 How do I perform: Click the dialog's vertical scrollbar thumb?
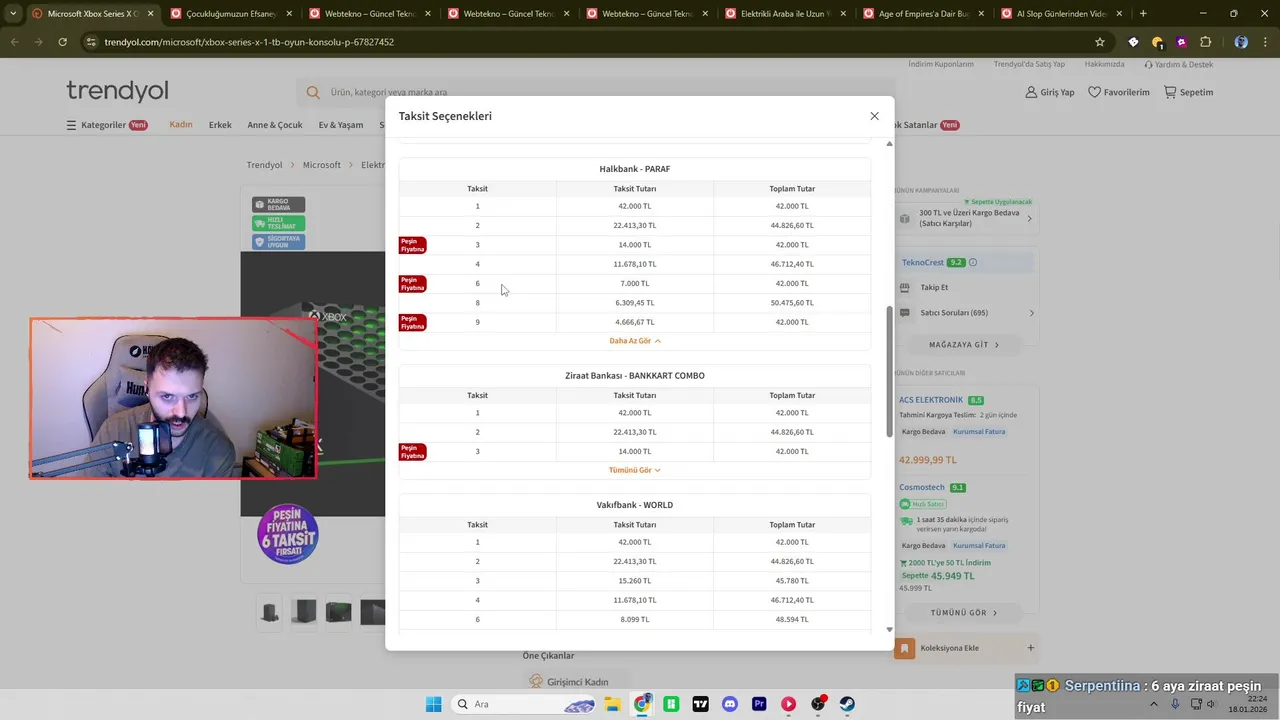(x=889, y=370)
